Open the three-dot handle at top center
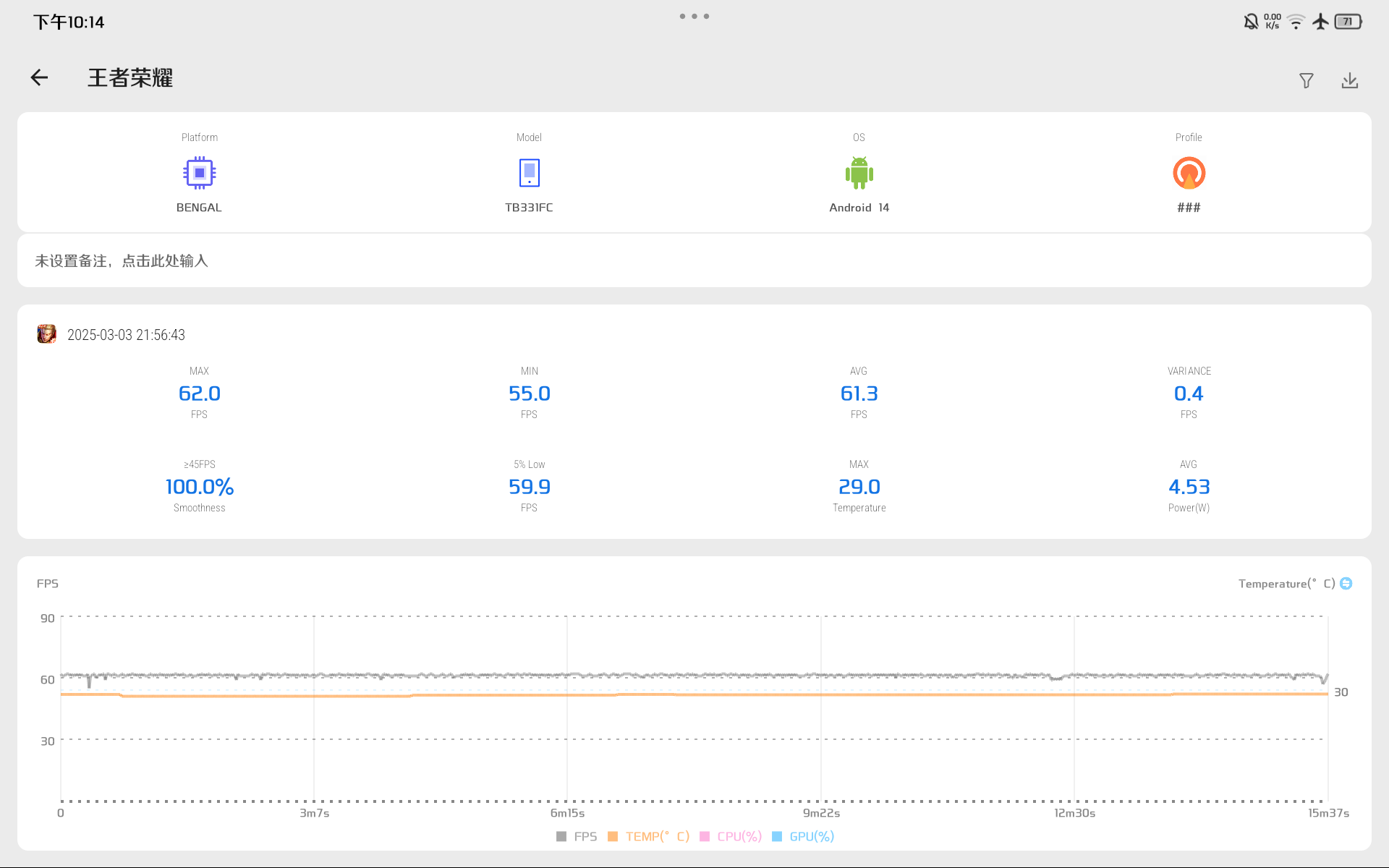 (694, 16)
